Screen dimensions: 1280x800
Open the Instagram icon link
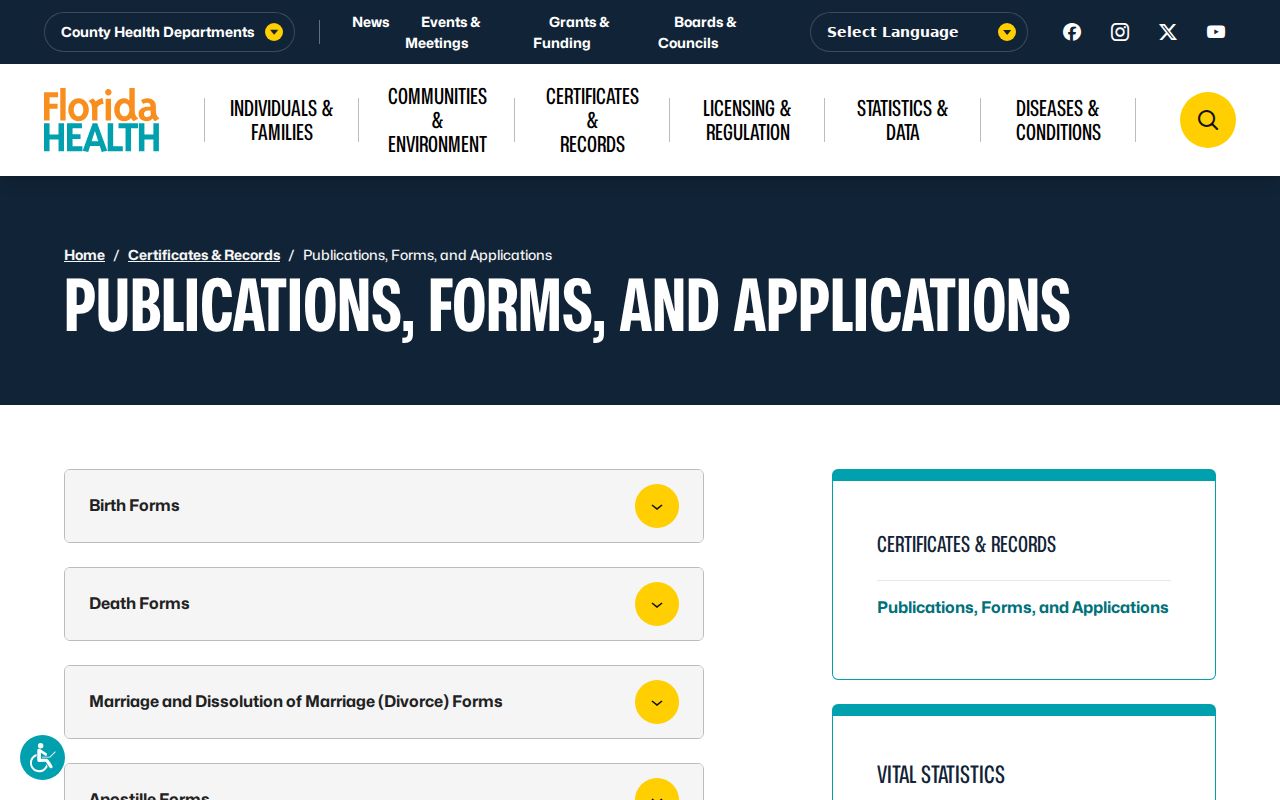click(1120, 32)
